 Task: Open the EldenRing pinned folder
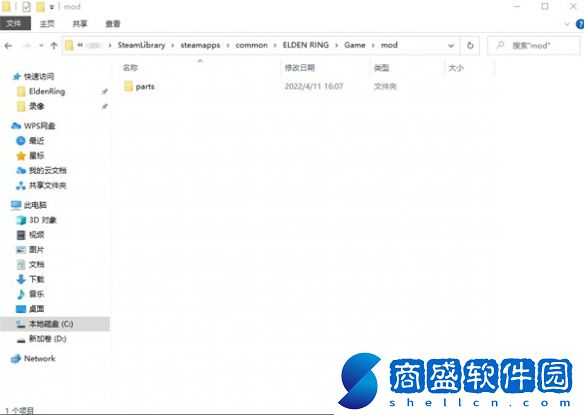point(47,91)
